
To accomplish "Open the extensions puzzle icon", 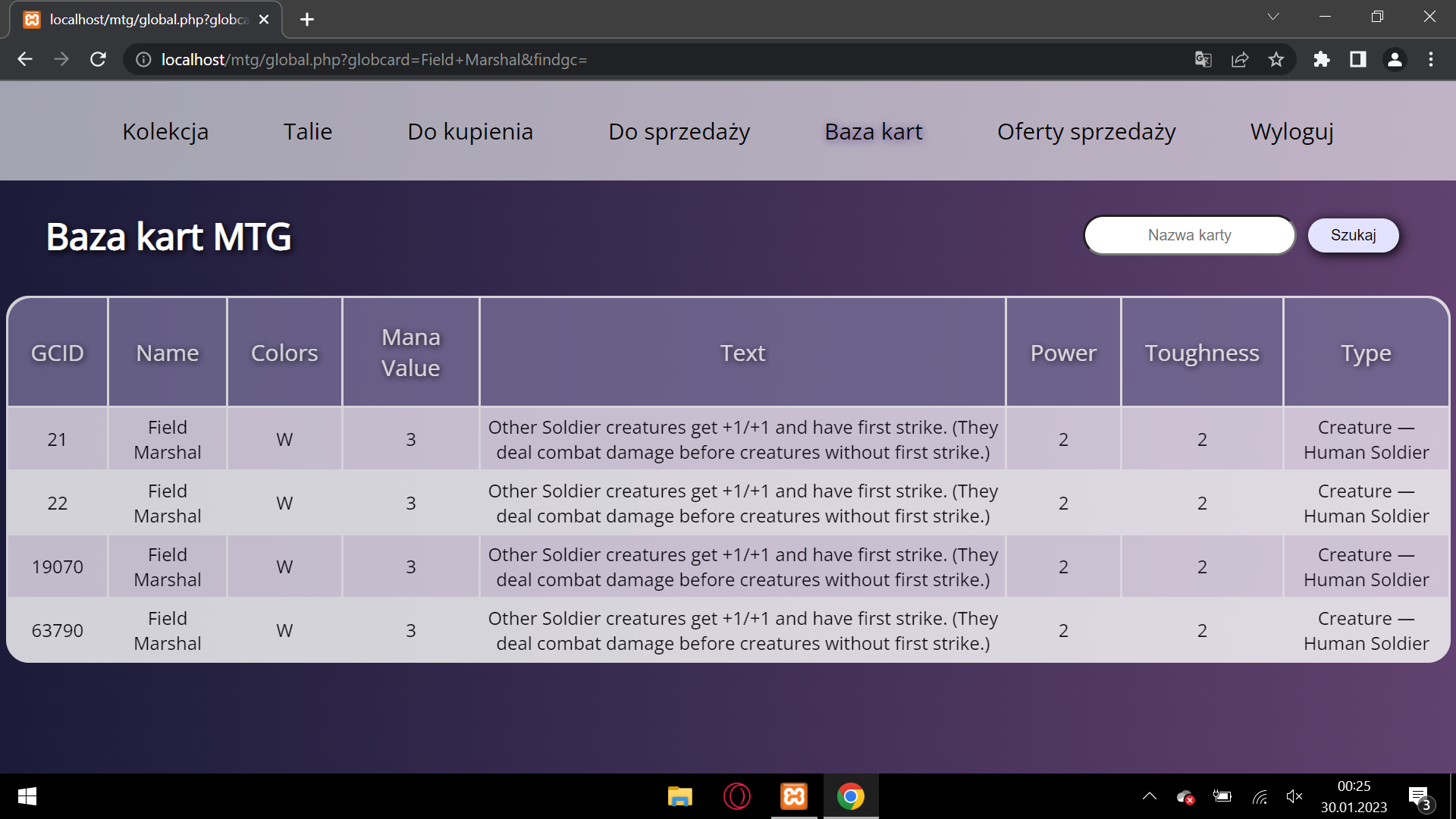I will tap(1322, 59).
